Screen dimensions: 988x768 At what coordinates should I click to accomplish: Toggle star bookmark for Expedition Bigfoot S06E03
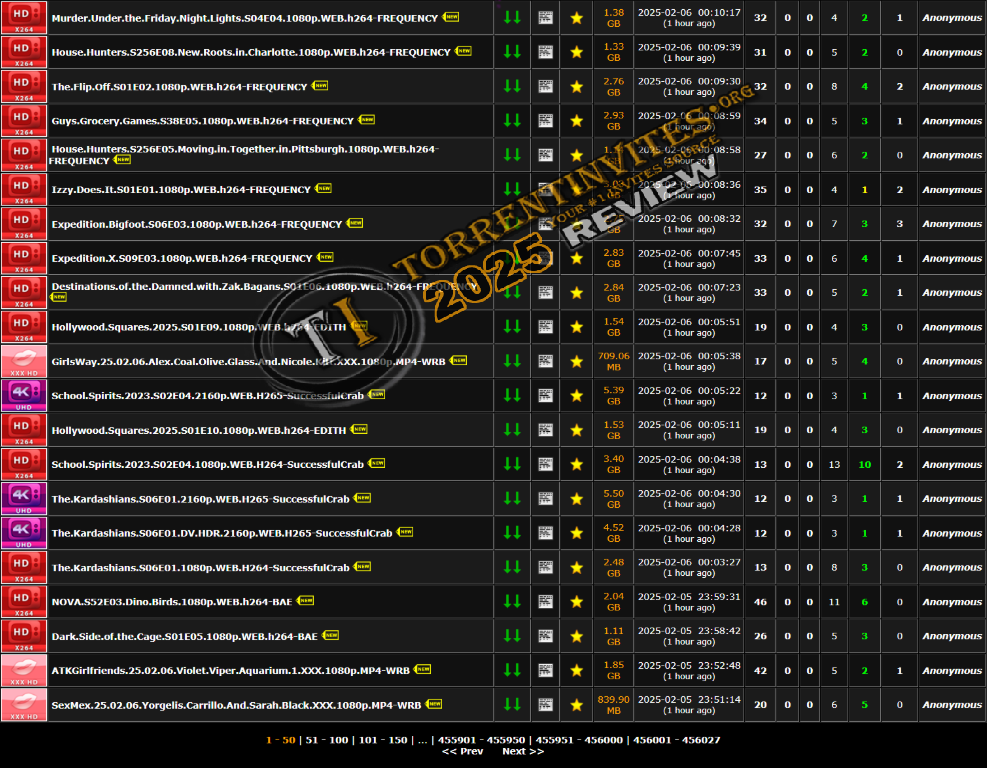point(576,224)
